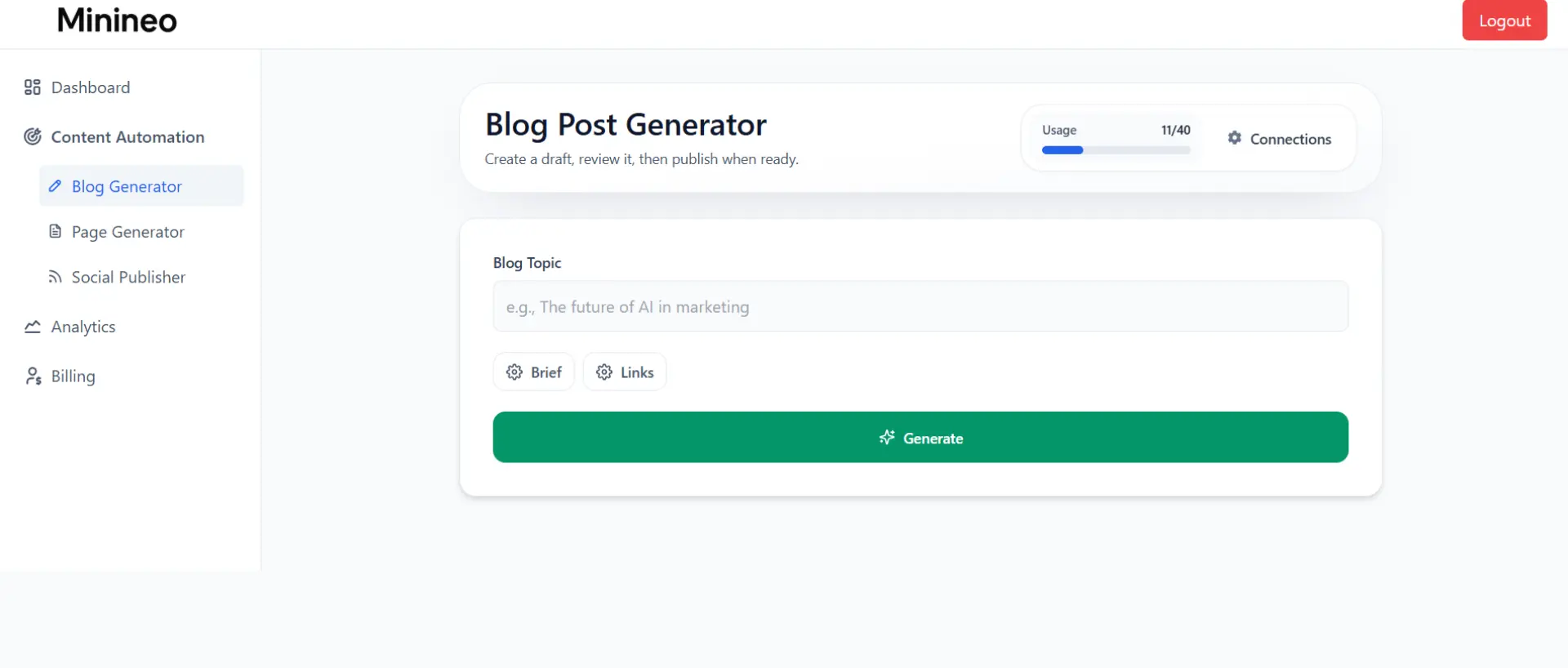The width and height of the screenshot is (1568, 668).
Task: Expand the Brief options
Action: pos(534,372)
